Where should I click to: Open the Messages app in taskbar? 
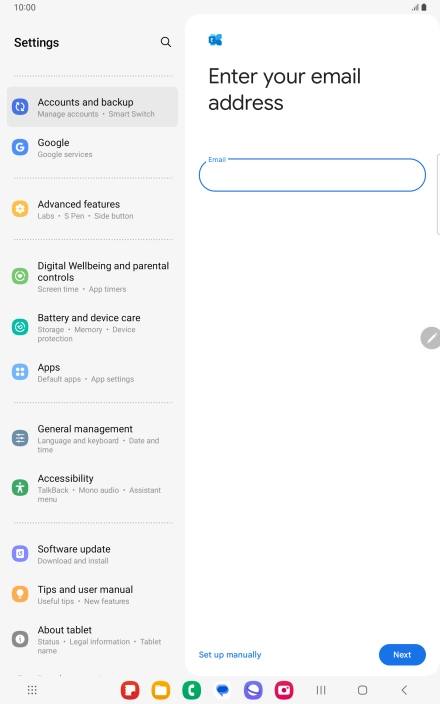(223, 690)
